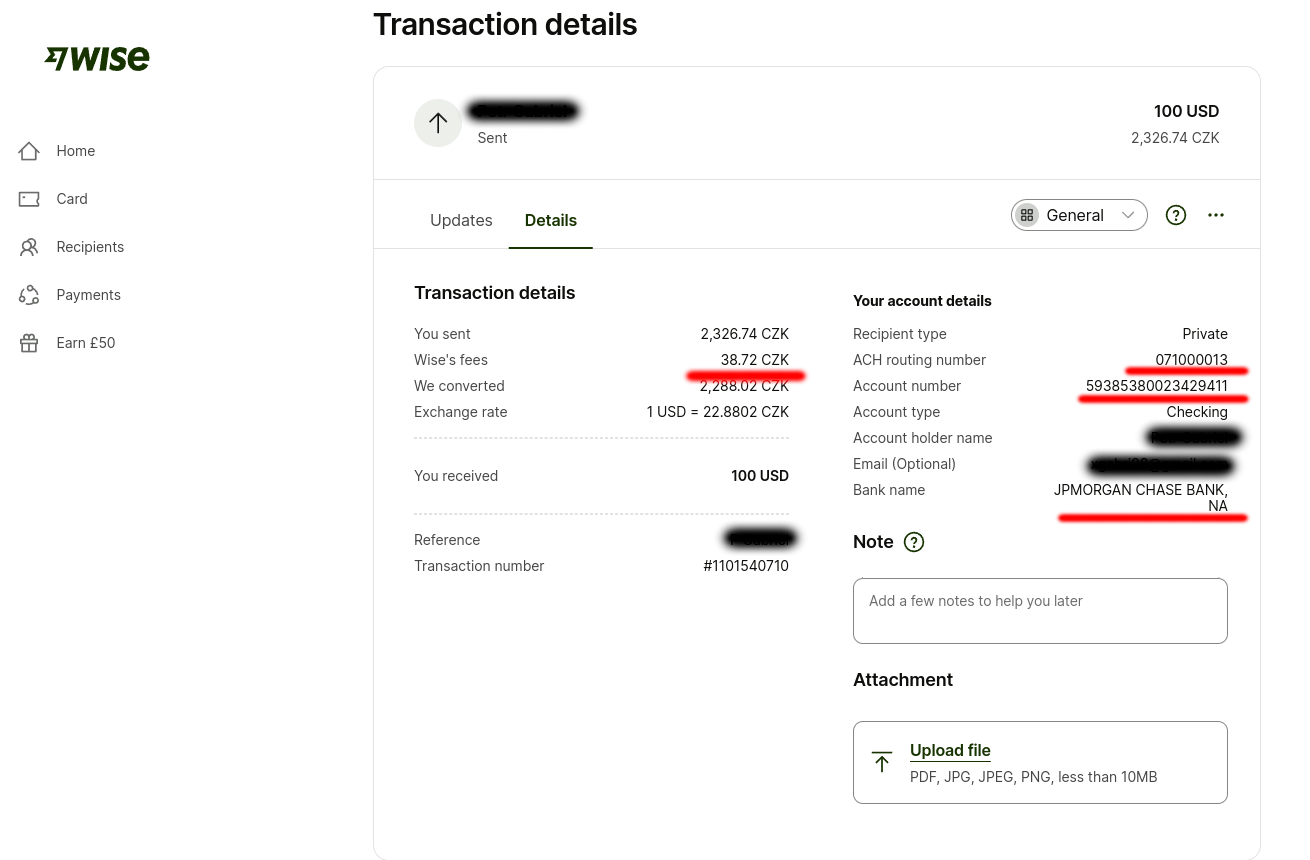Click the Recipients people icon

(29, 247)
